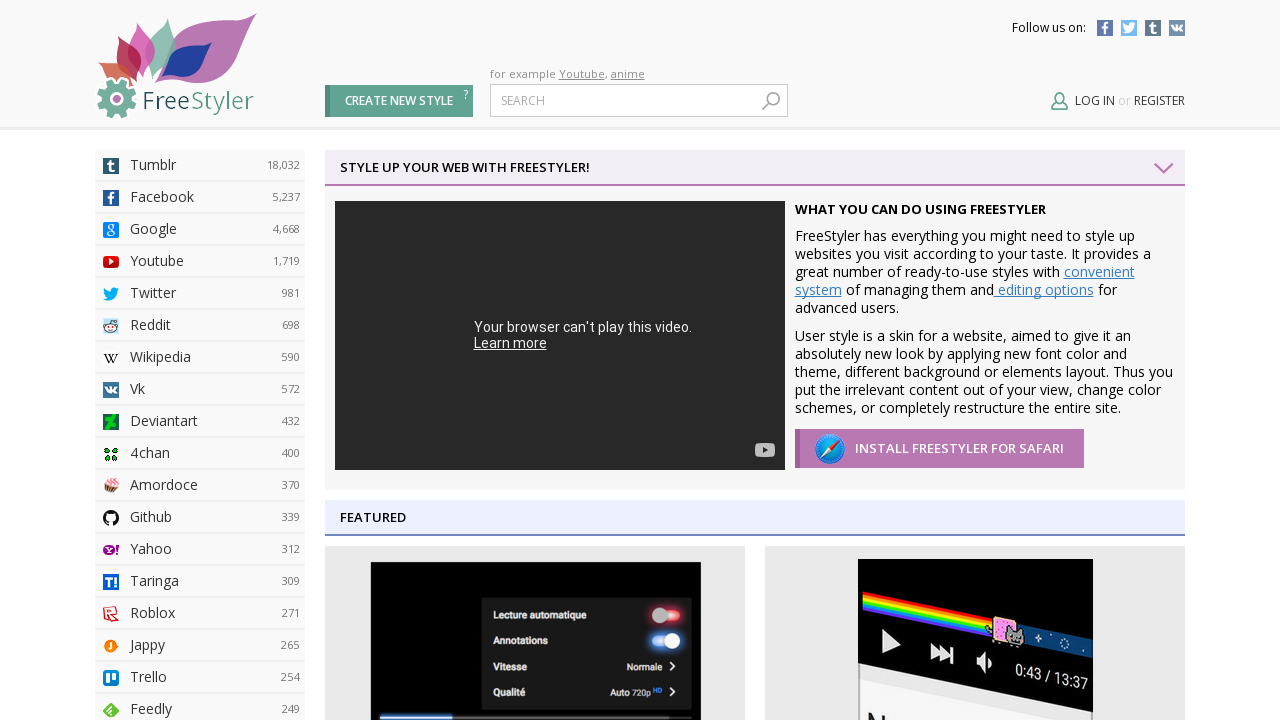Click the Deviantart icon in sidebar
This screenshot has height=720, width=1280.
pyautogui.click(x=111, y=422)
